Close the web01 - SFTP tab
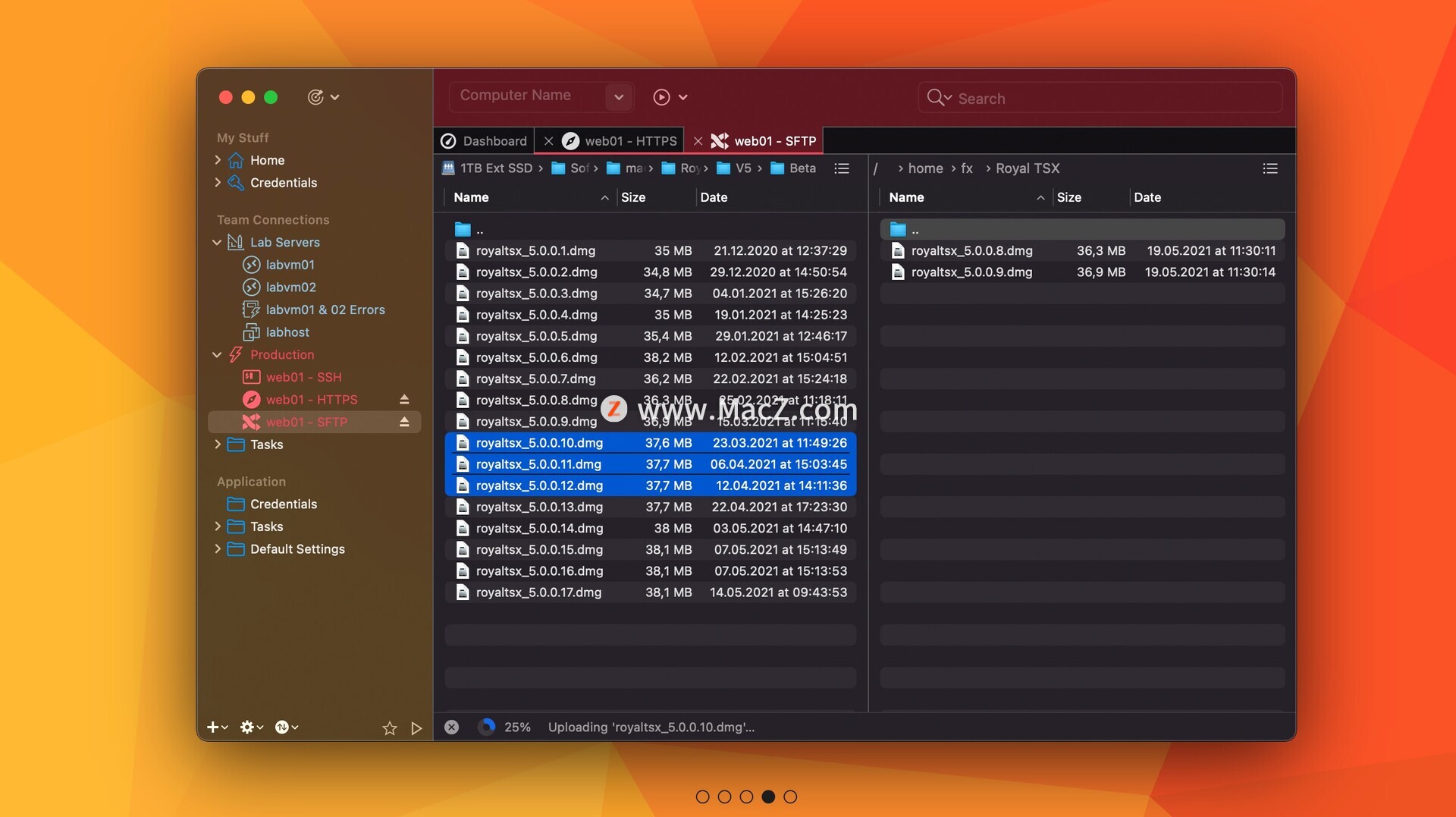 [x=698, y=141]
